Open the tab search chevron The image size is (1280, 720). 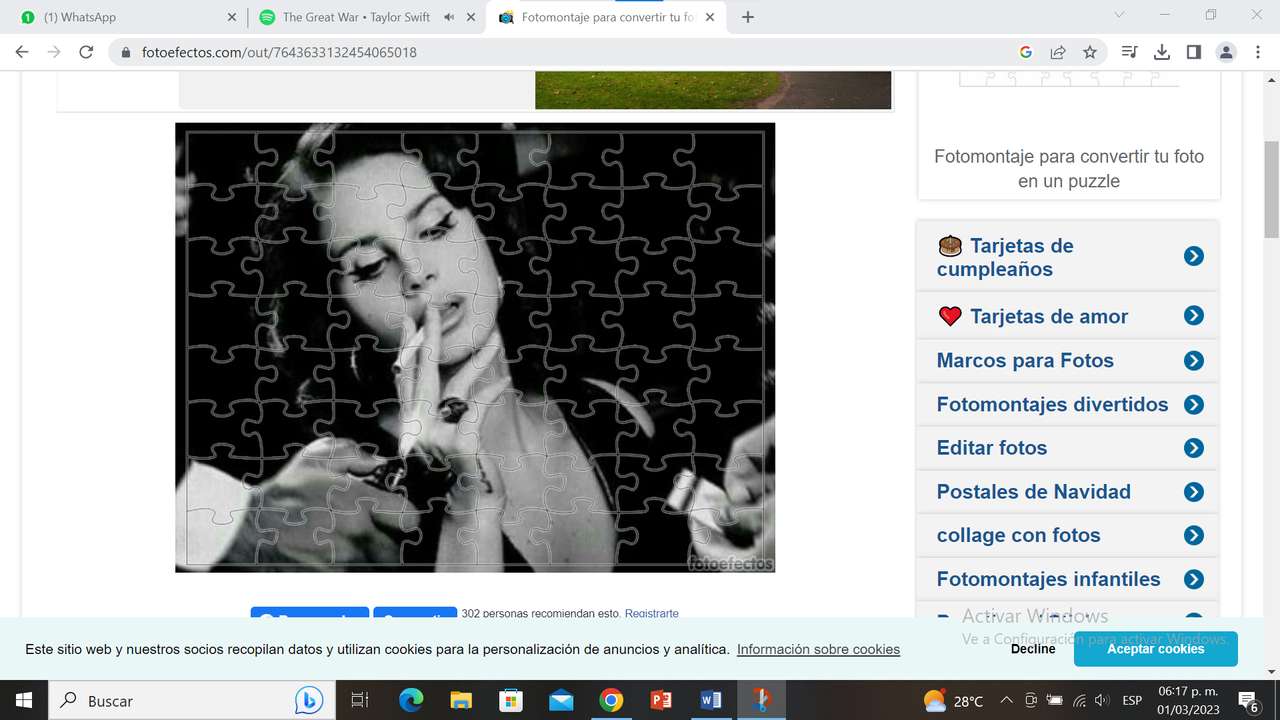click(1119, 15)
